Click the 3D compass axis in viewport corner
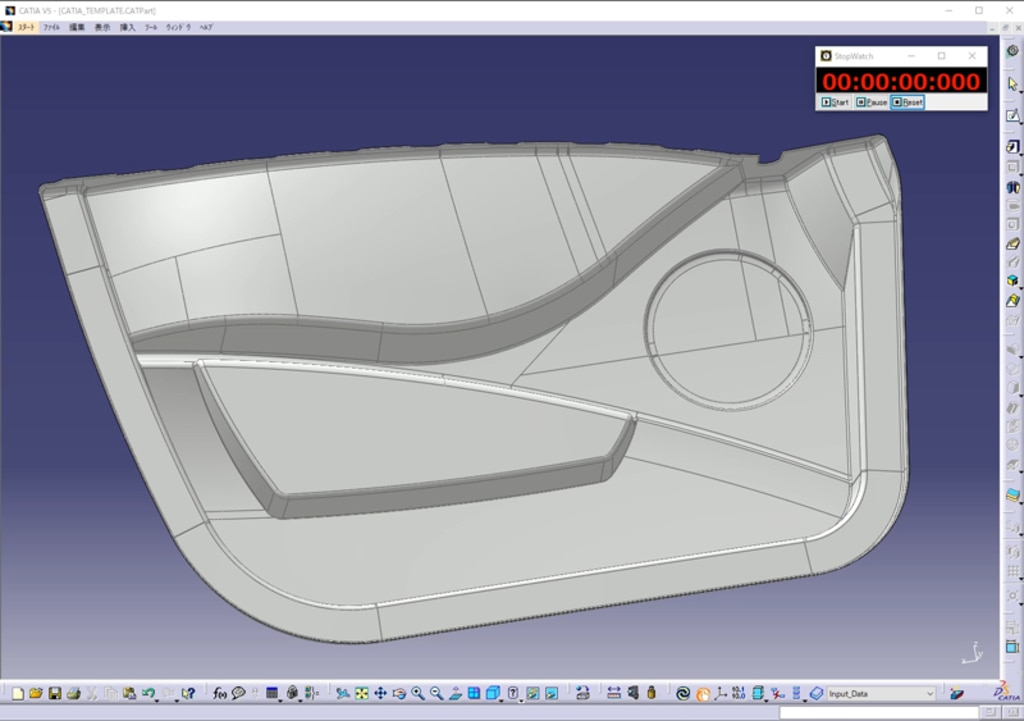This screenshot has height=721, width=1024. click(973, 652)
